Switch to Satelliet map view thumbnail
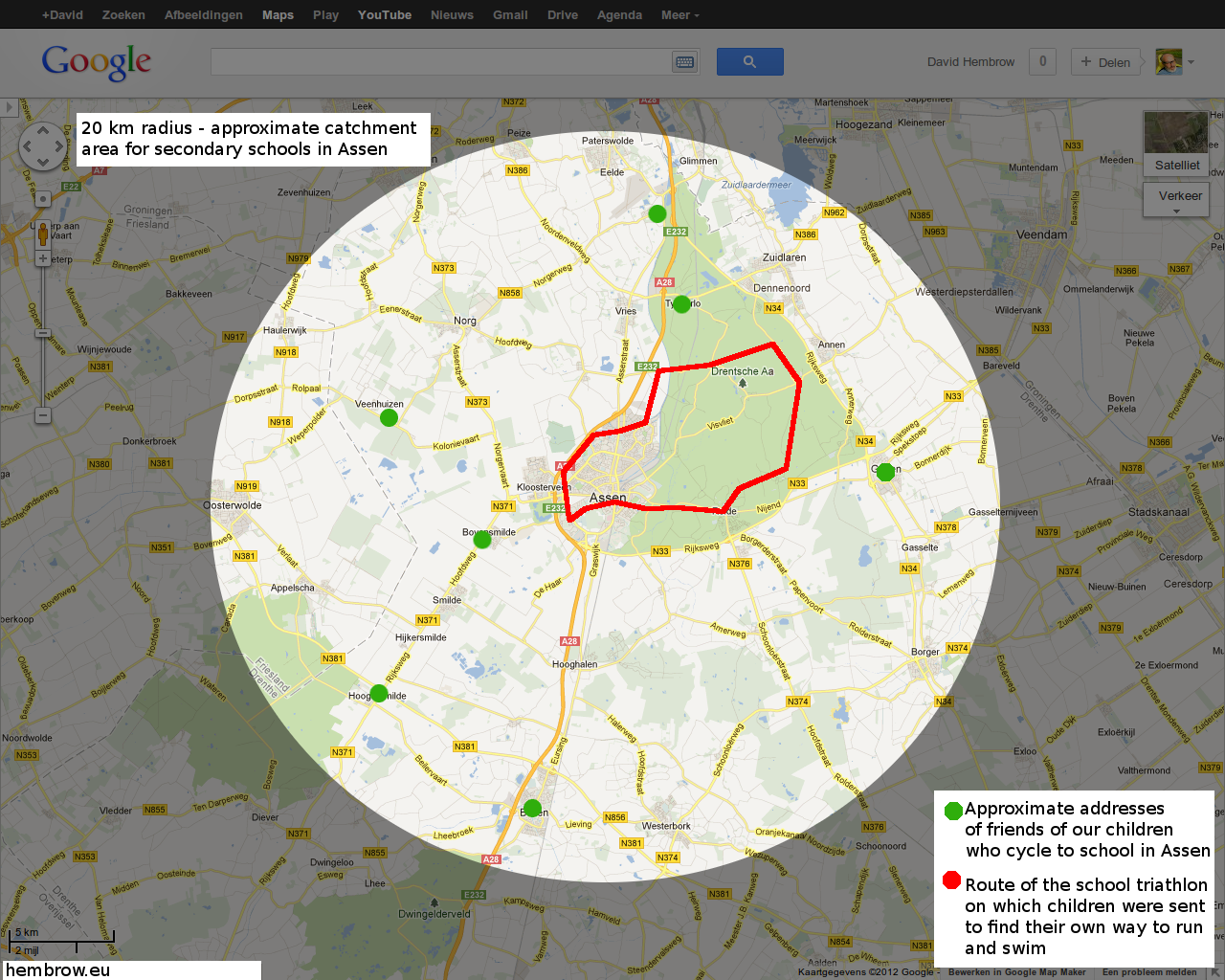This screenshot has height=980, width=1225. 1176,143
